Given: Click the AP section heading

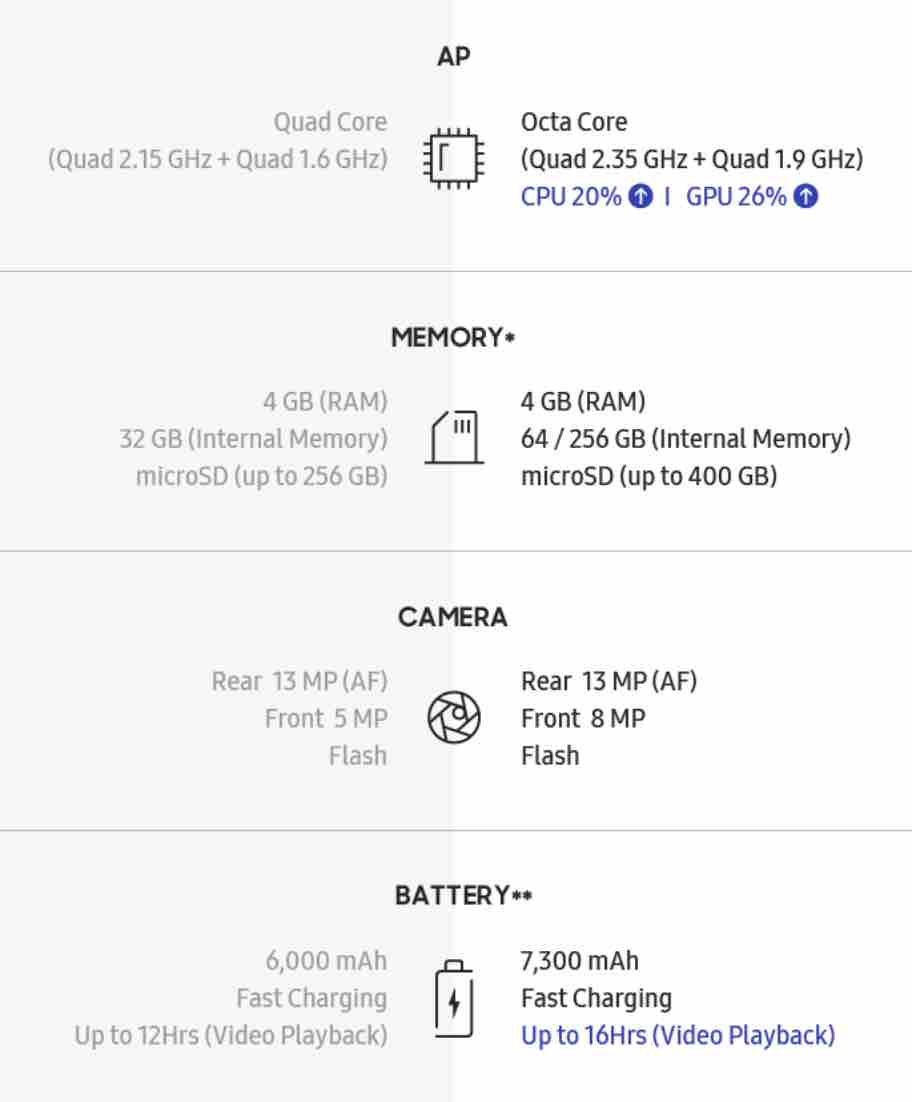Looking at the screenshot, I should (x=454, y=57).
